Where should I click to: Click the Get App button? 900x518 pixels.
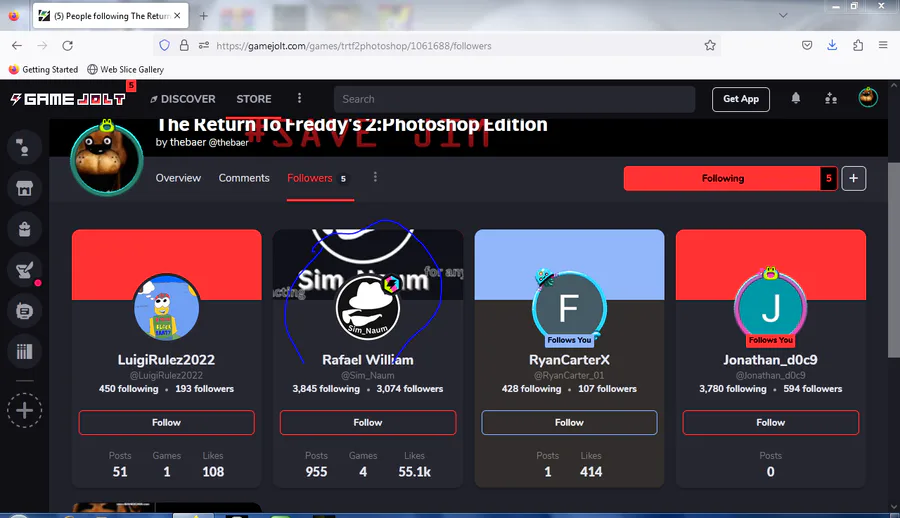tap(740, 99)
